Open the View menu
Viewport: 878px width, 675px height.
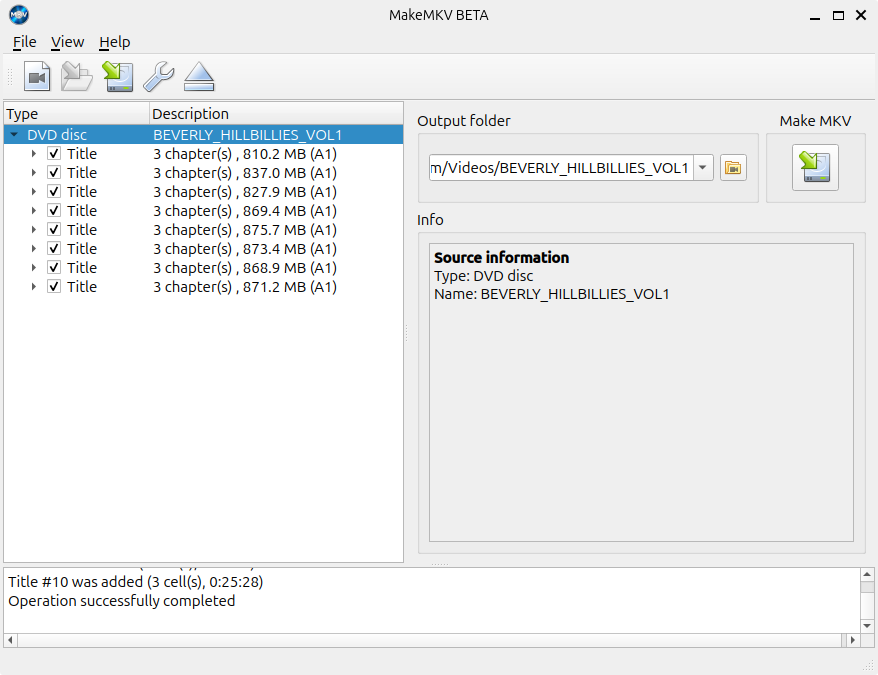pos(67,42)
